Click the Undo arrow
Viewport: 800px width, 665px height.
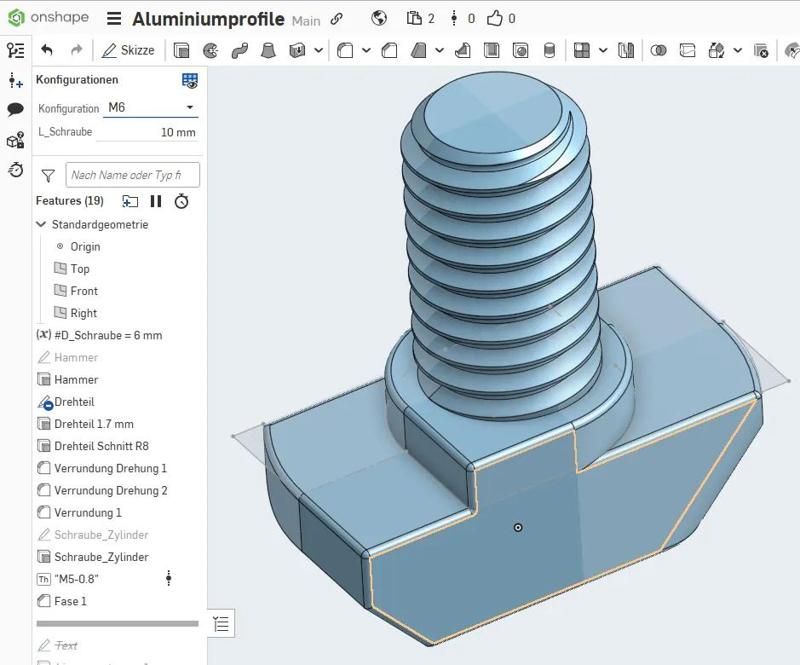(47, 50)
